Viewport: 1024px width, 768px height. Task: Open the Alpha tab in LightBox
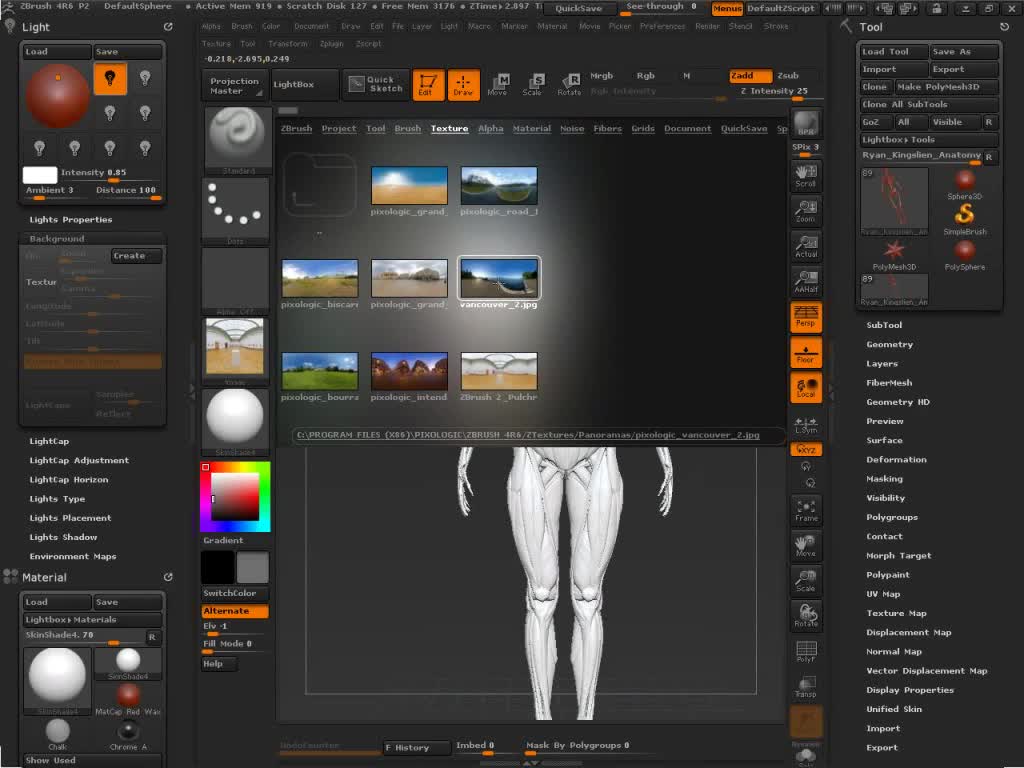(x=490, y=129)
